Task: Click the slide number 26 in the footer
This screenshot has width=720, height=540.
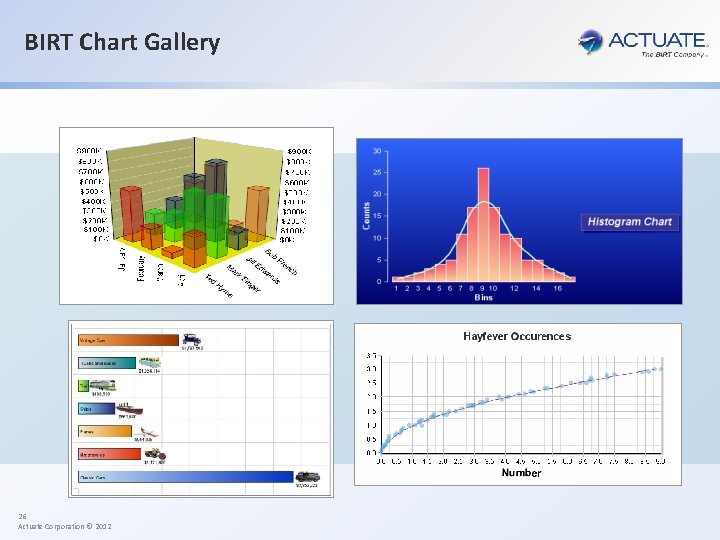Action: (x=22, y=517)
